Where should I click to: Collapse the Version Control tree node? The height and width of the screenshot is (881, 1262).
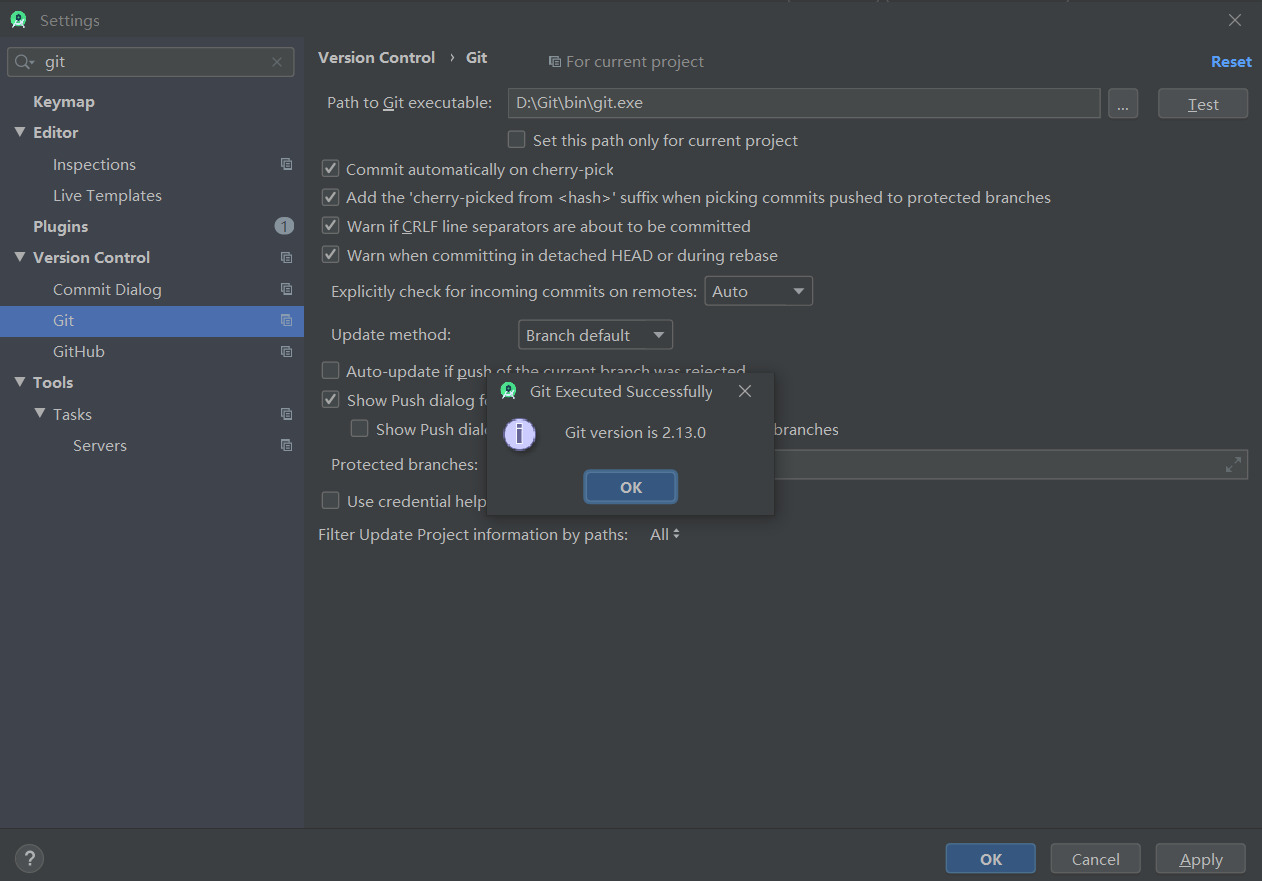pos(20,257)
